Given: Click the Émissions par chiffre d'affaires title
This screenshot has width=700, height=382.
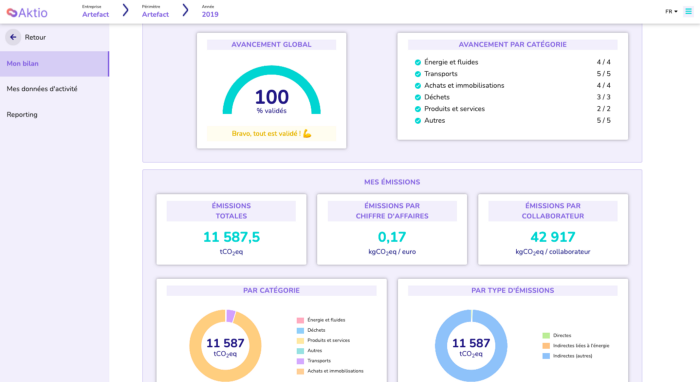Looking at the screenshot, I should [x=392, y=211].
